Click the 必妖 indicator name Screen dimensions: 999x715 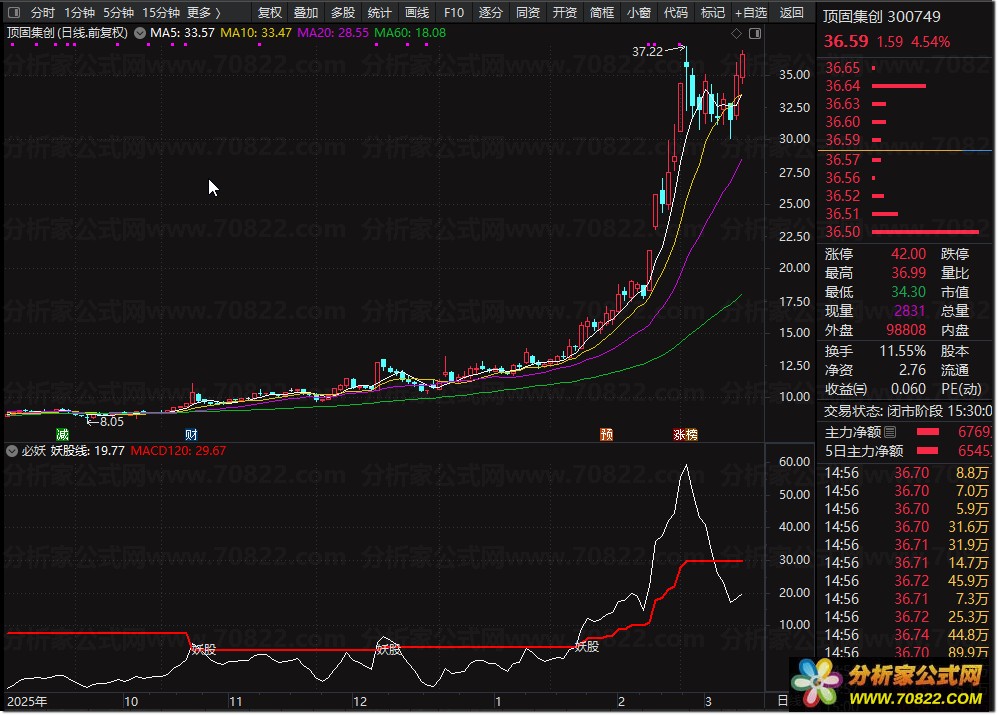coord(33,451)
